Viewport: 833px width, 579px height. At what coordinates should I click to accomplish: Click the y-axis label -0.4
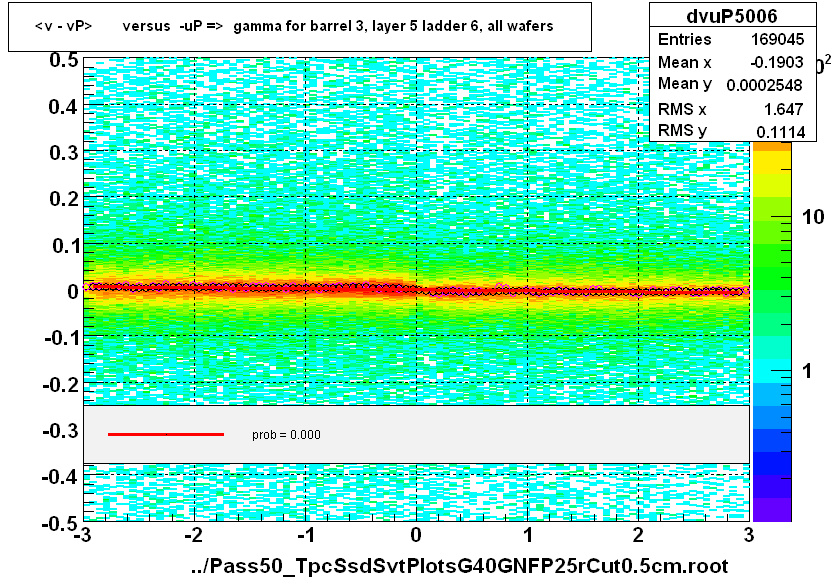[61, 476]
